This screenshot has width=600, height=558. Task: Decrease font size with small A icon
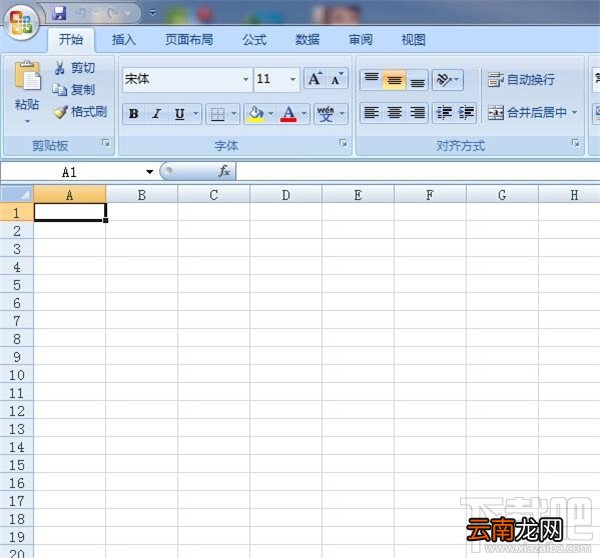tap(337, 78)
